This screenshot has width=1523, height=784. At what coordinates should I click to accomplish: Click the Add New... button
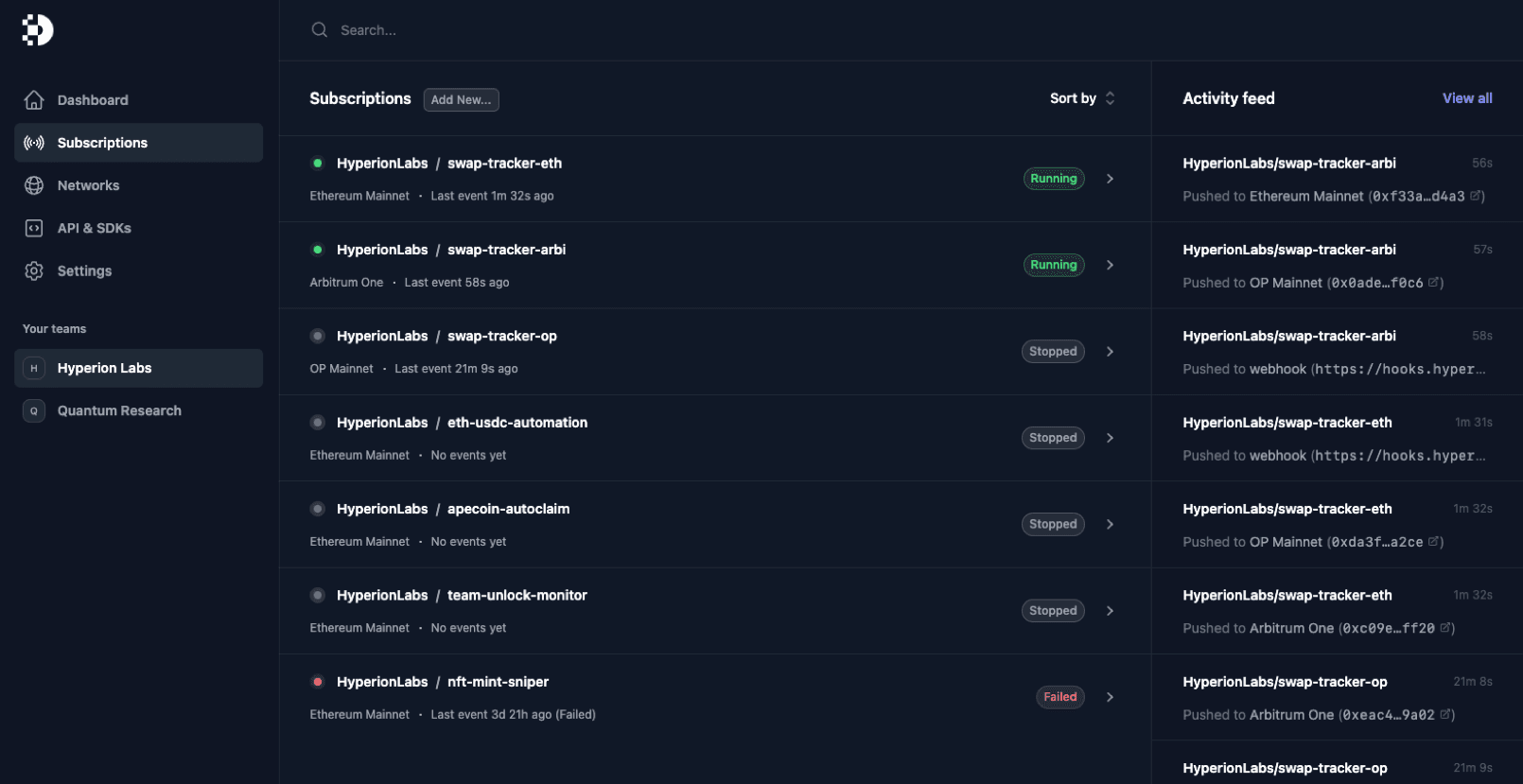click(x=461, y=99)
